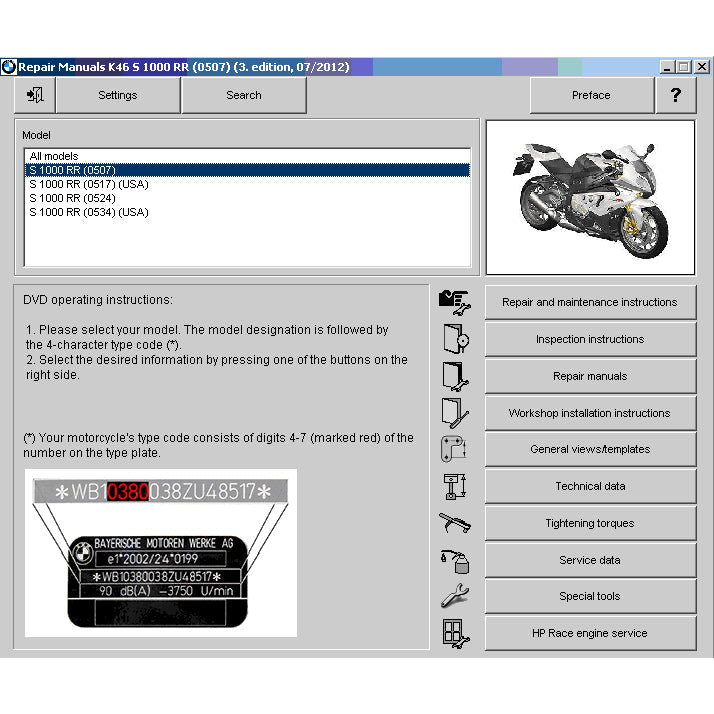This screenshot has width=714, height=714.
Task: Click the exit door icon button
Action: click(x=35, y=95)
